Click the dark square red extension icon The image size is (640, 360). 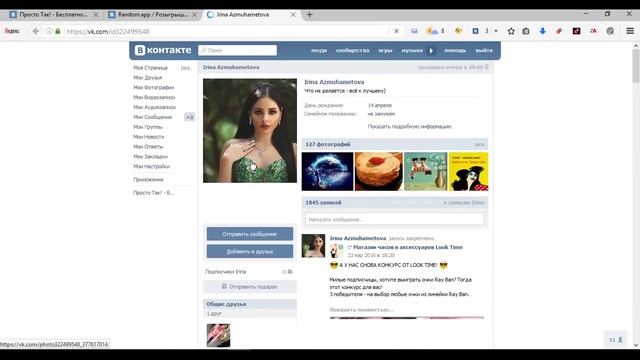coord(576,31)
